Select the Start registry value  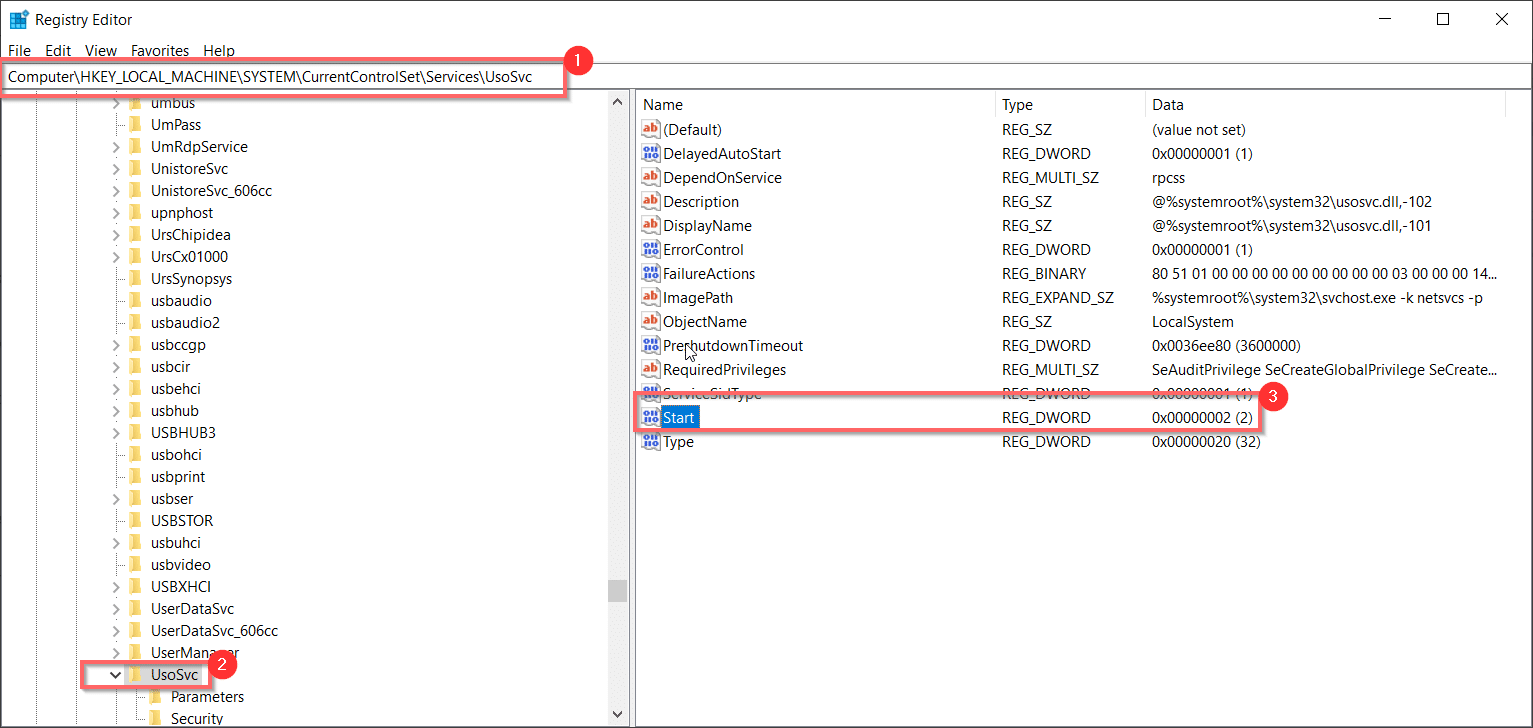click(x=680, y=418)
